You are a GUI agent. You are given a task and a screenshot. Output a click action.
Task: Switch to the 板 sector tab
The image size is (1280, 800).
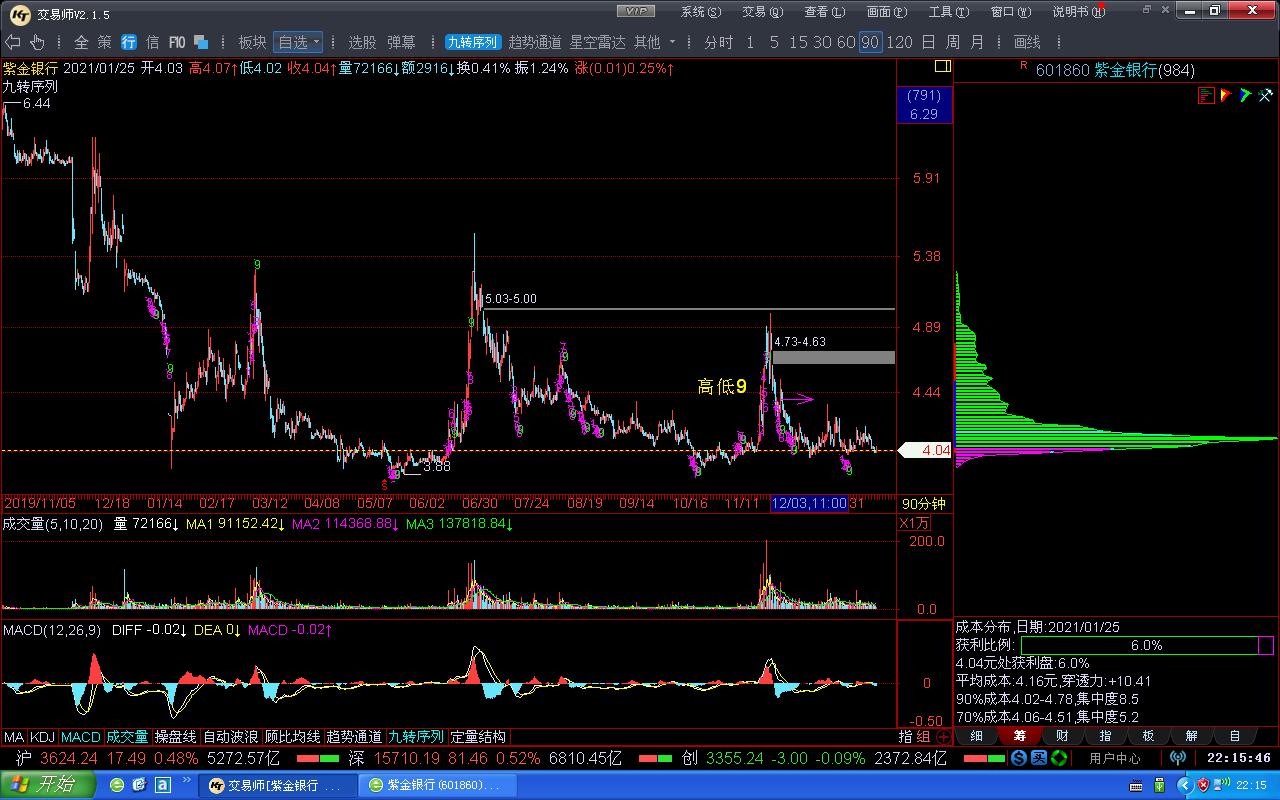tap(1148, 736)
